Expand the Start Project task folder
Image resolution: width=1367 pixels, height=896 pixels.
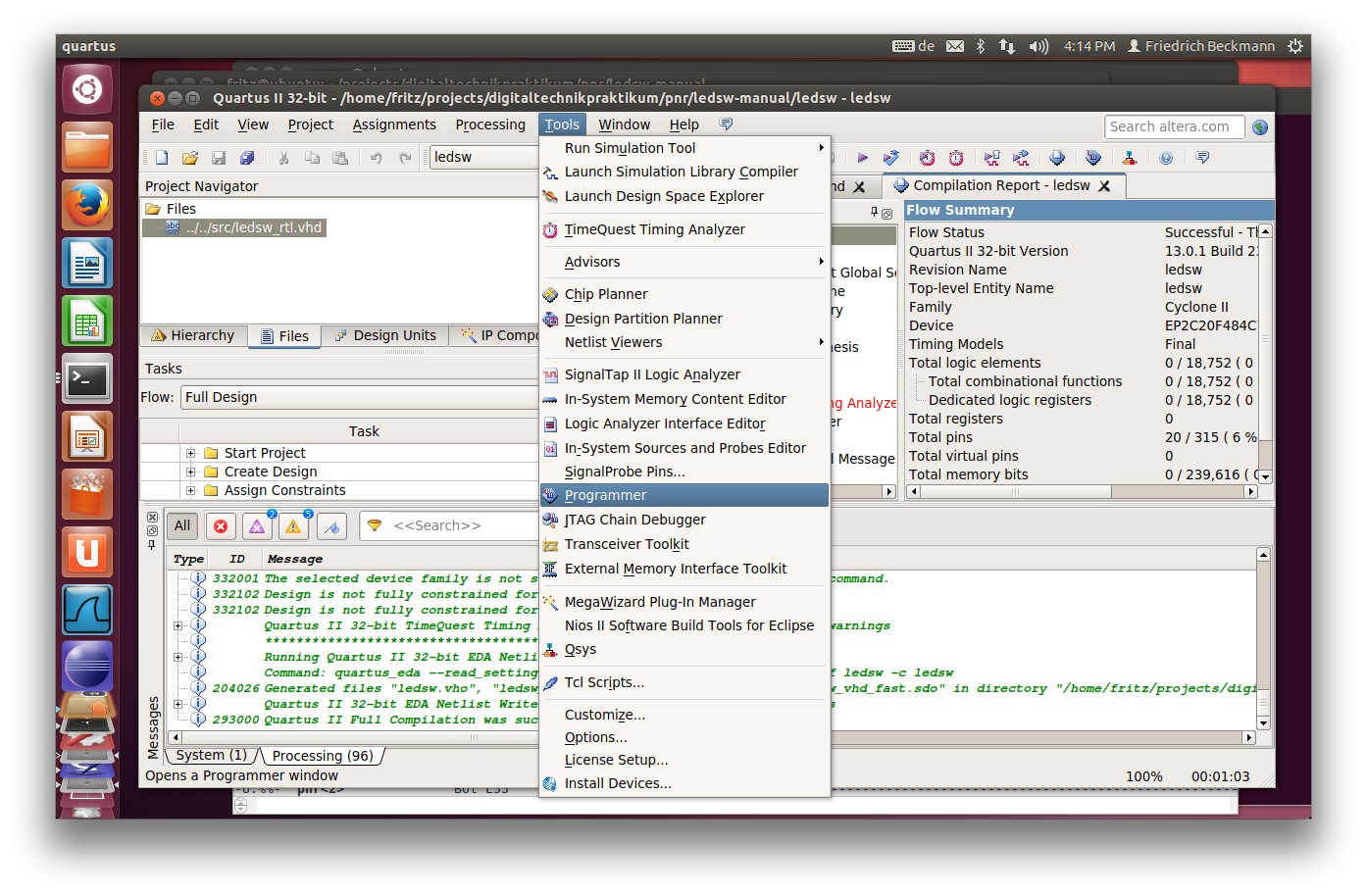coord(191,453)
